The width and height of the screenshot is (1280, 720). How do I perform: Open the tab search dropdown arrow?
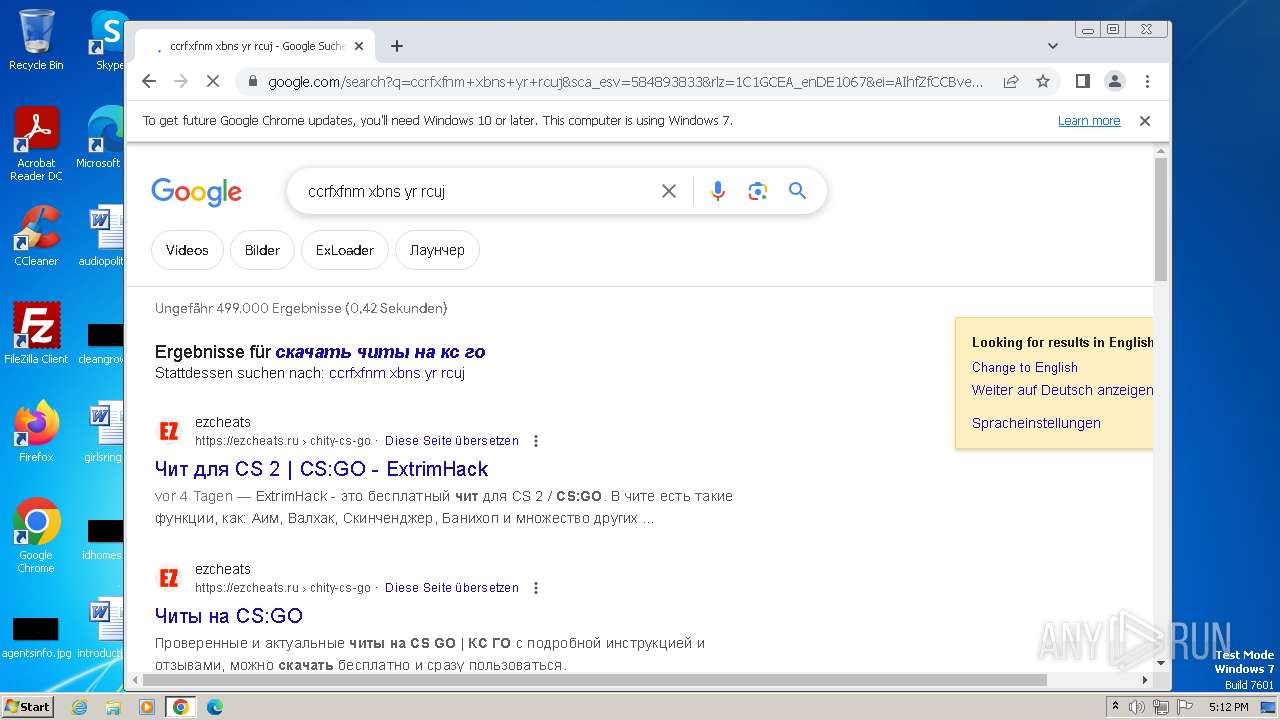[1053, 46]
